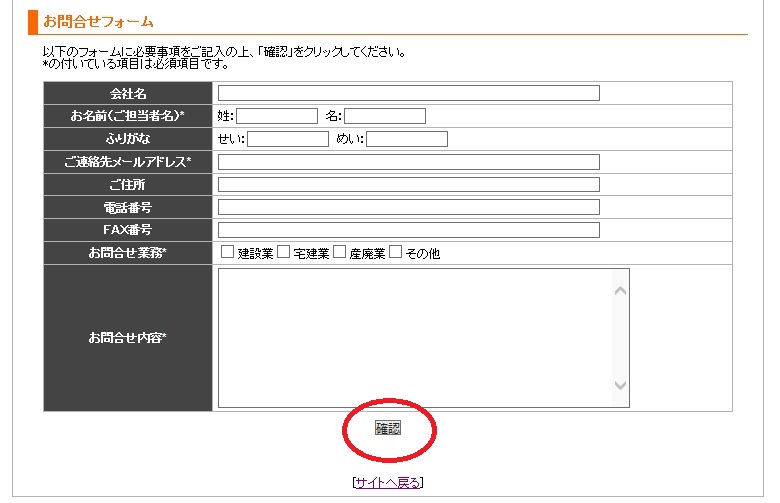Check the 宅建業 checkbox
Screen dimensions: 780x503
pyautogui.click(x=284, y=252)
